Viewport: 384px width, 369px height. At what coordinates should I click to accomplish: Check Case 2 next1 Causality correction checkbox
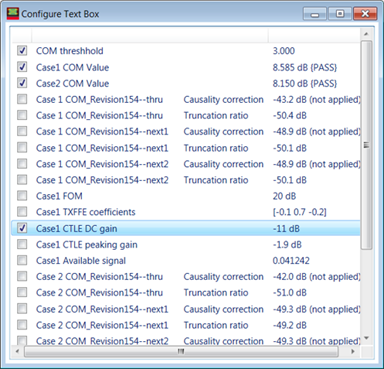pos(22,309)
